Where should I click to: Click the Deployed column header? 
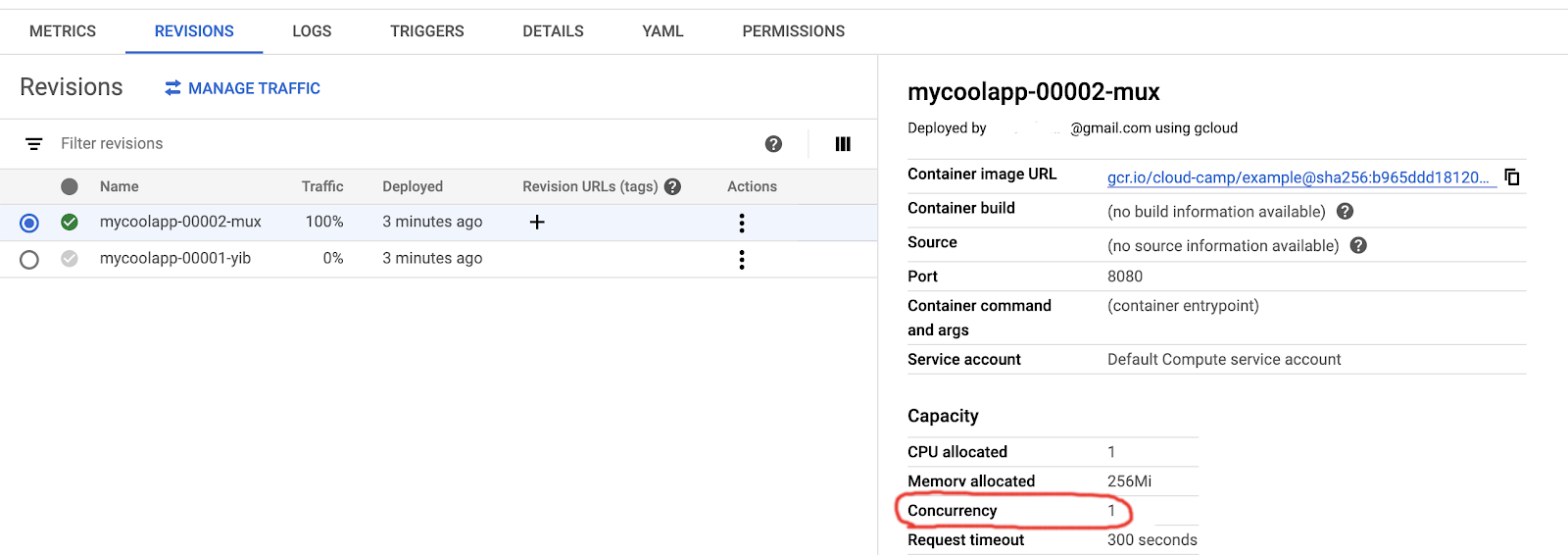point(413,186)
